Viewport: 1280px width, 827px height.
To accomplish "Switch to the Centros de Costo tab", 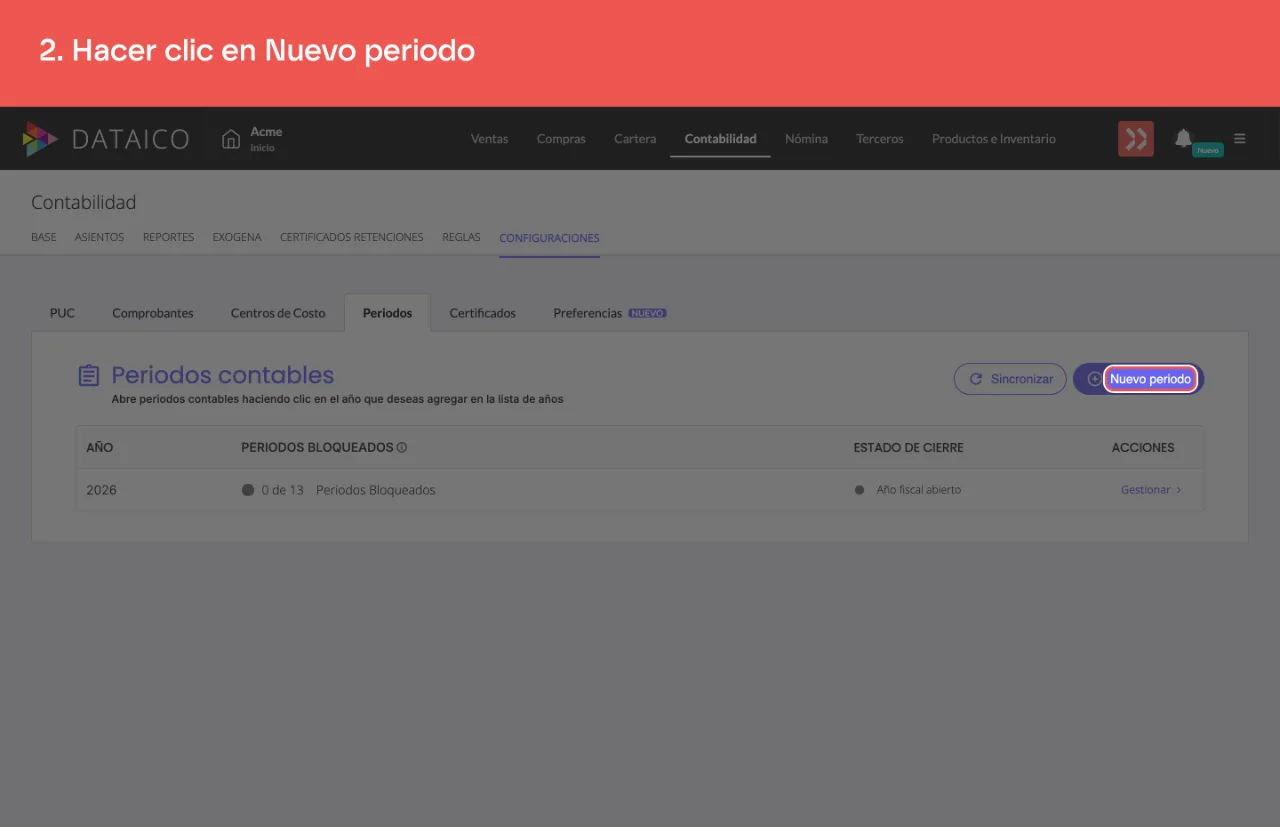I will (x=278, y=313).
